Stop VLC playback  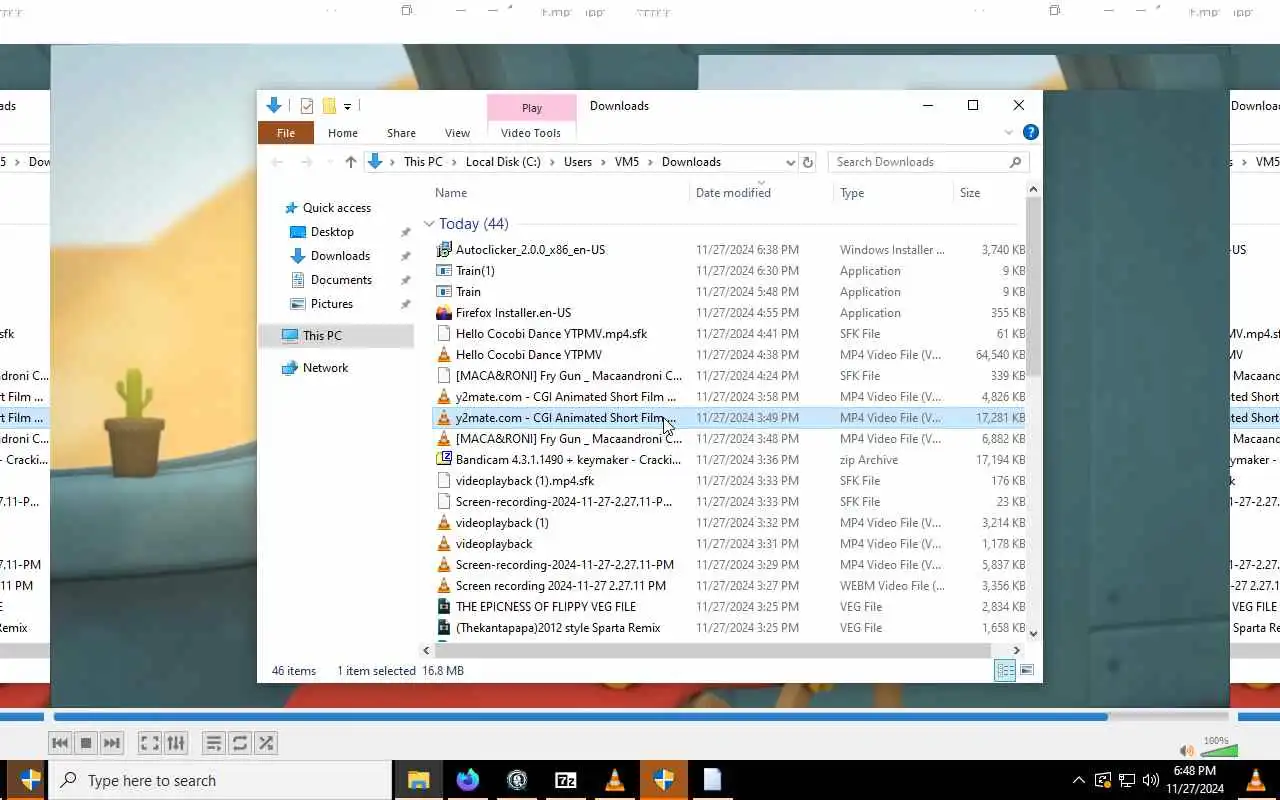click(x=86, y=743)
